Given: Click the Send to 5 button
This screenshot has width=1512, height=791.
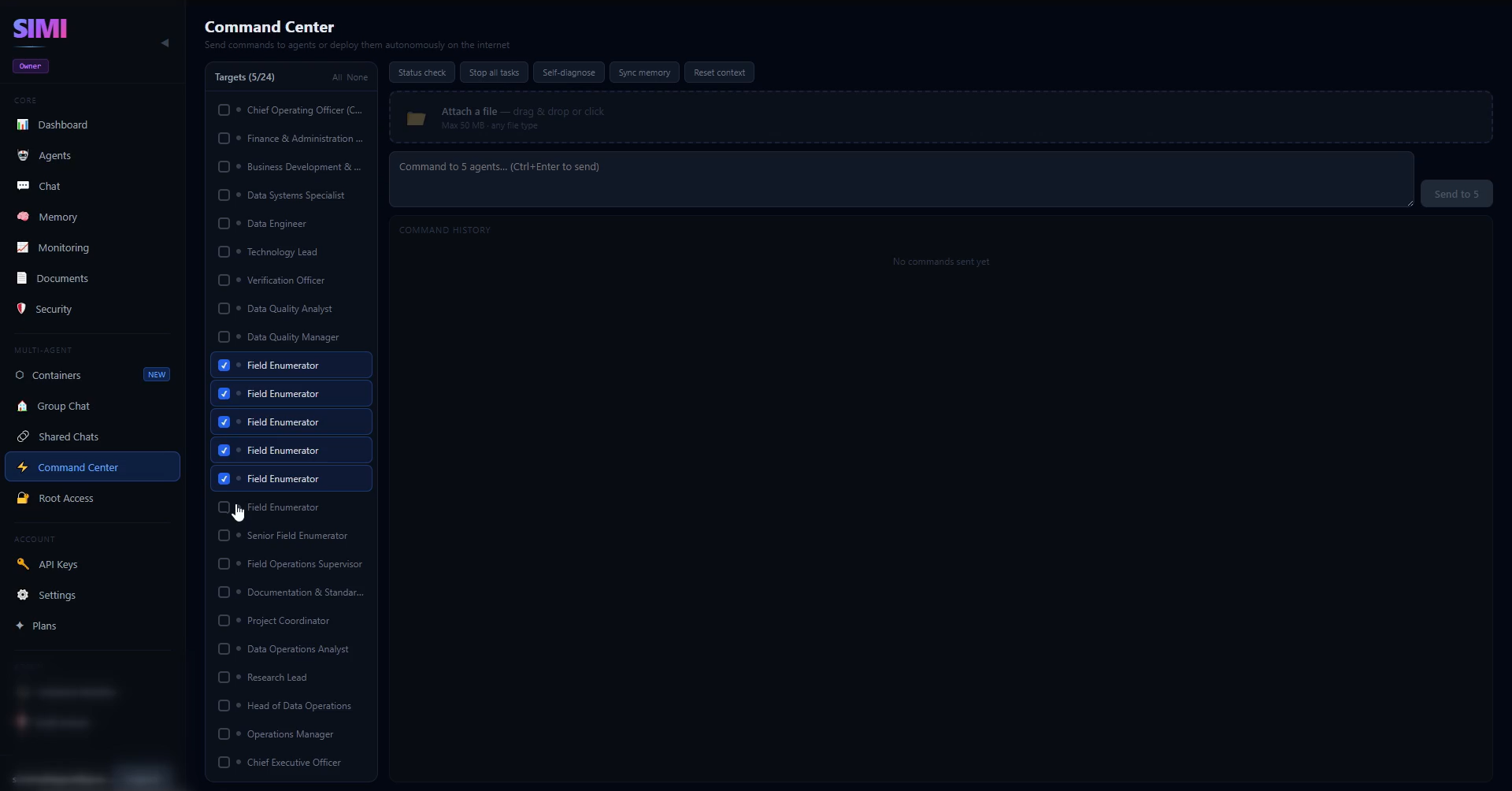Looking at the screenshot, I should [x=1456, y=194].
